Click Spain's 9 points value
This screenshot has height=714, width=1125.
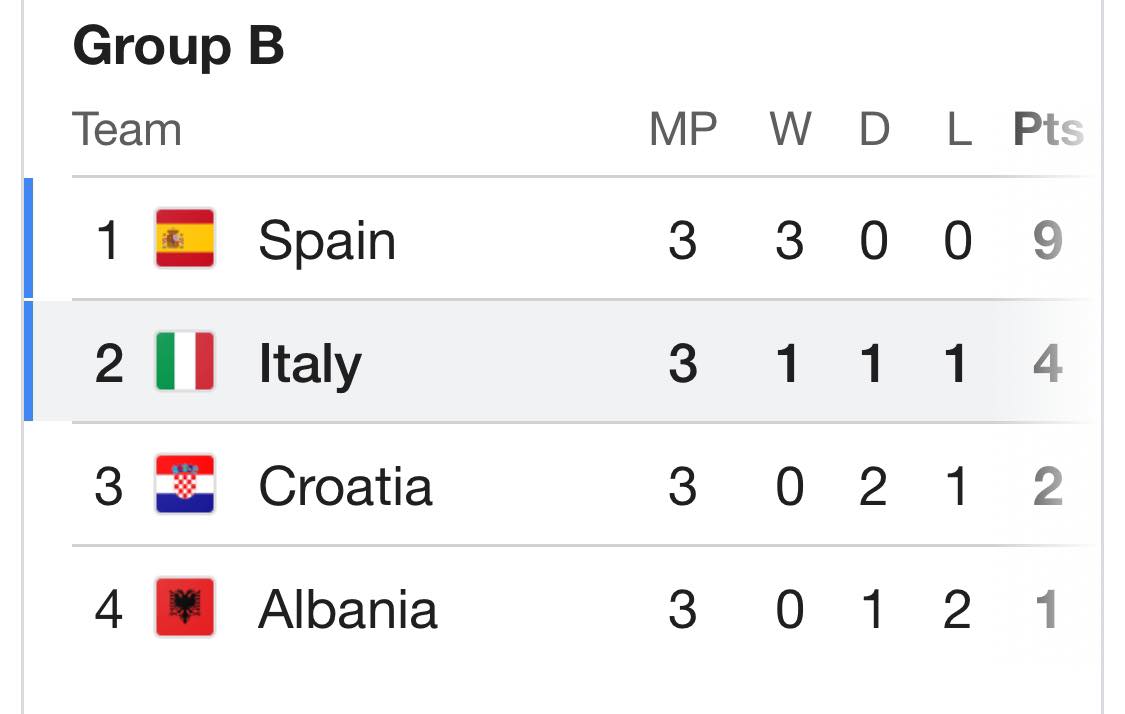click(x=1047, y=241)
